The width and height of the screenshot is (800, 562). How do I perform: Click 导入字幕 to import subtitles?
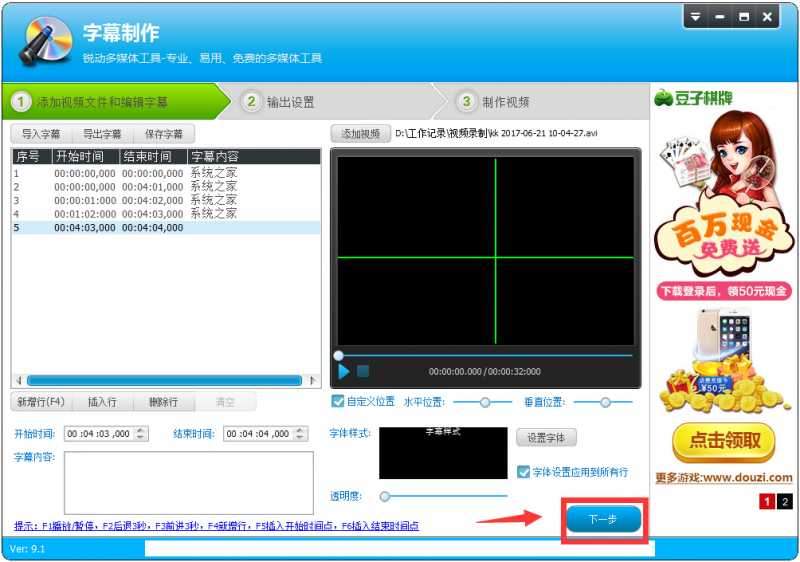[x=41, y=134]
